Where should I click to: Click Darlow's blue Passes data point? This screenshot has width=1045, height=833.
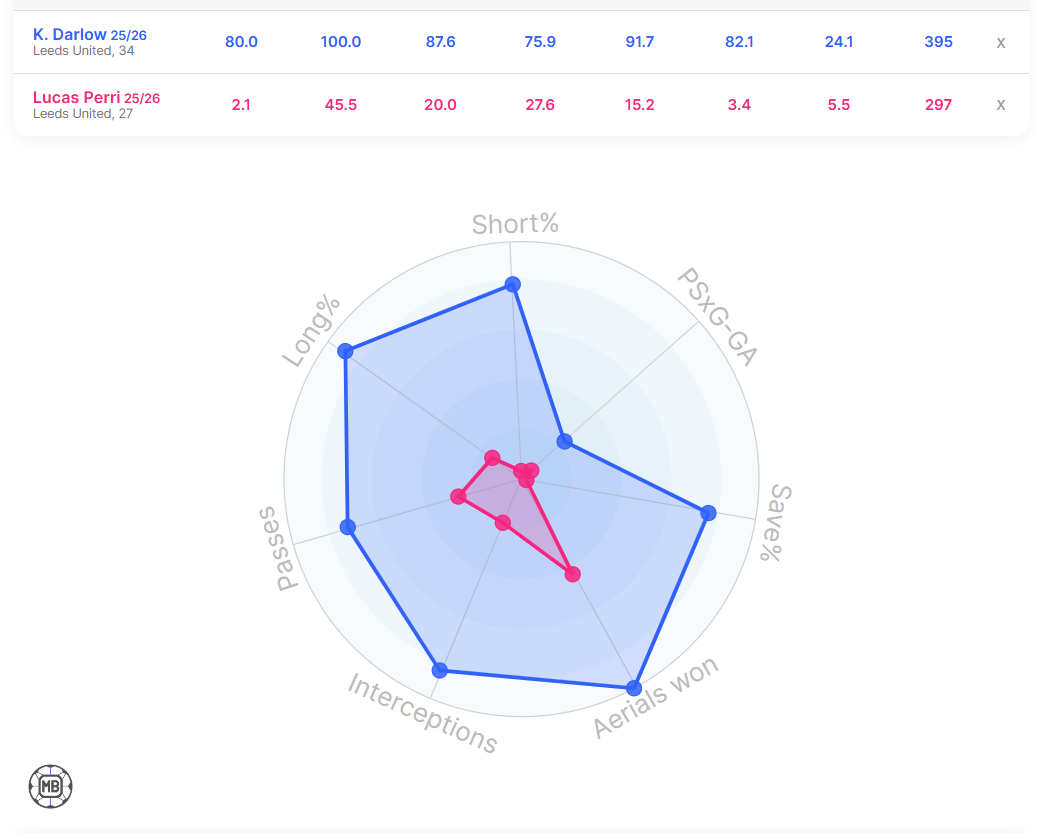click(x=348, y=527)
